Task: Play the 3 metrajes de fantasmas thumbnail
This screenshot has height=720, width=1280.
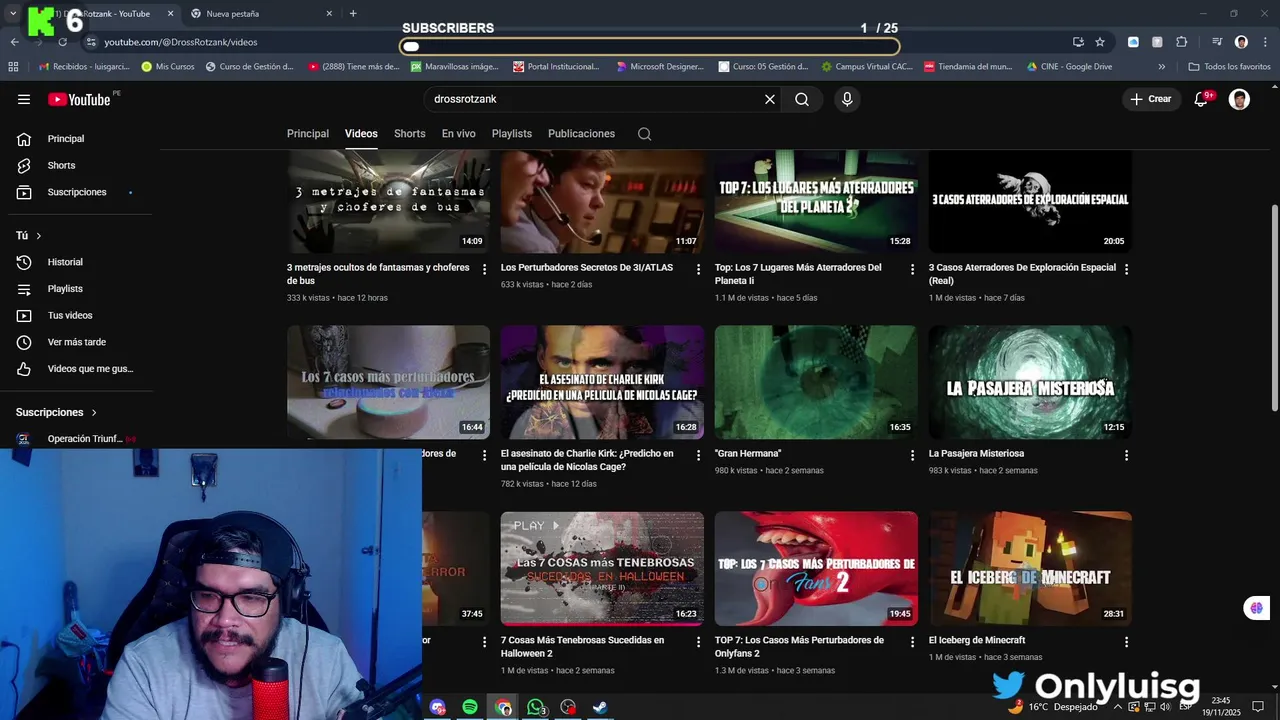Action: pos(388,201)
